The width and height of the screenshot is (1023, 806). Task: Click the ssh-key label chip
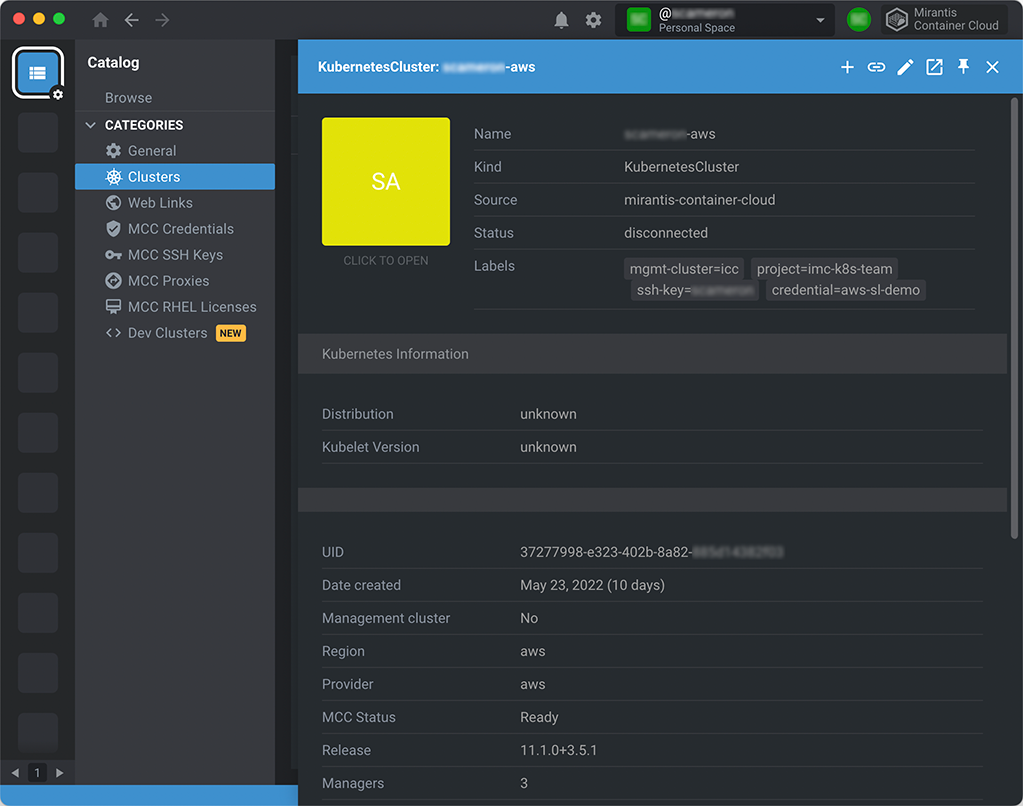(x=695, y=290)
